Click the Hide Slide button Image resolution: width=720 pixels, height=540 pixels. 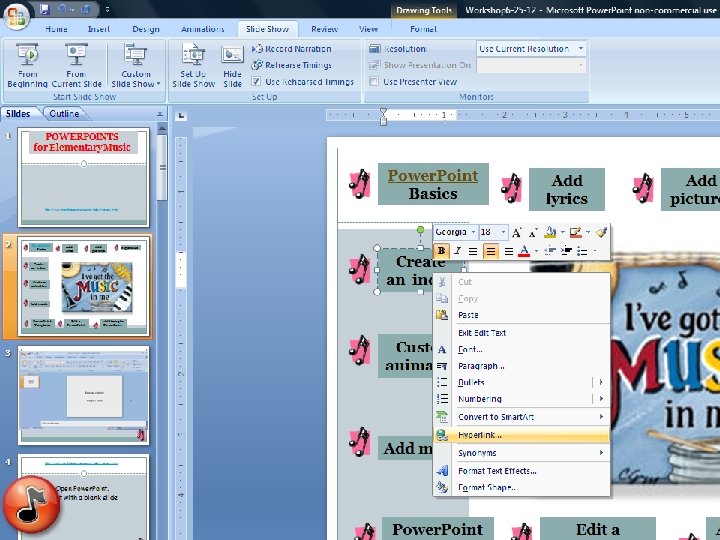232,65
